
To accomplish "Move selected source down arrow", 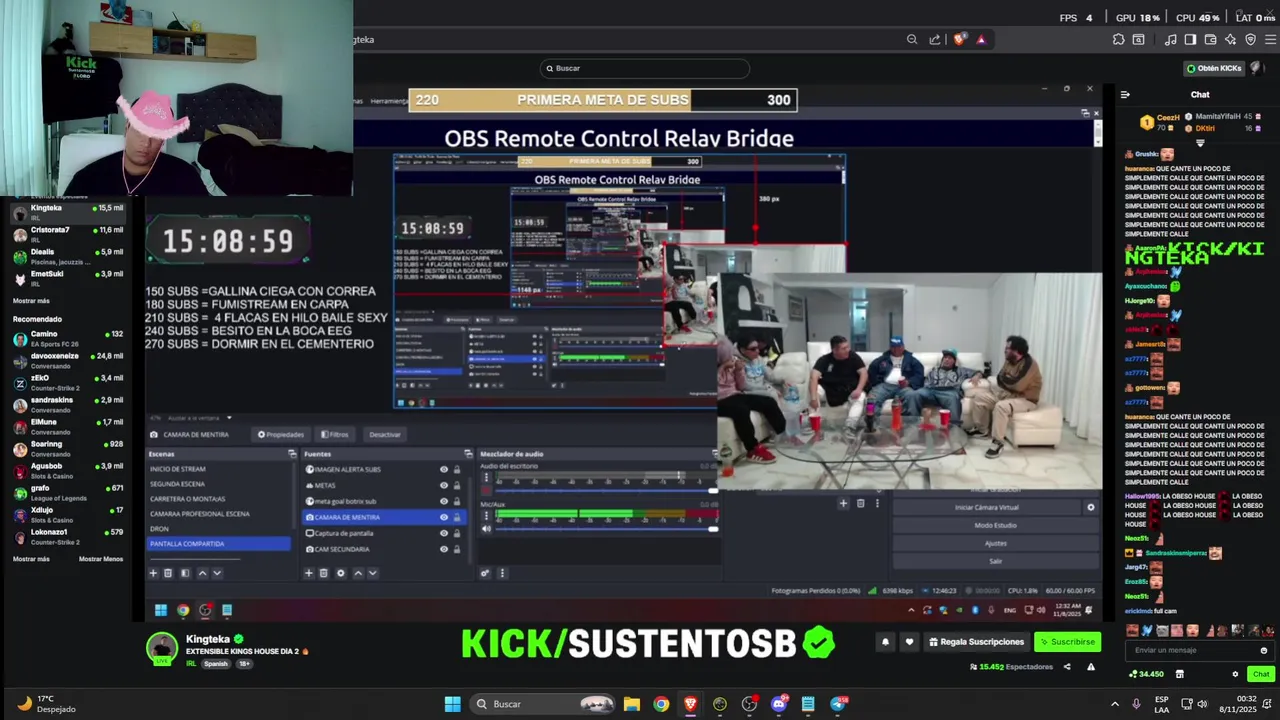I will coord(373,573).
